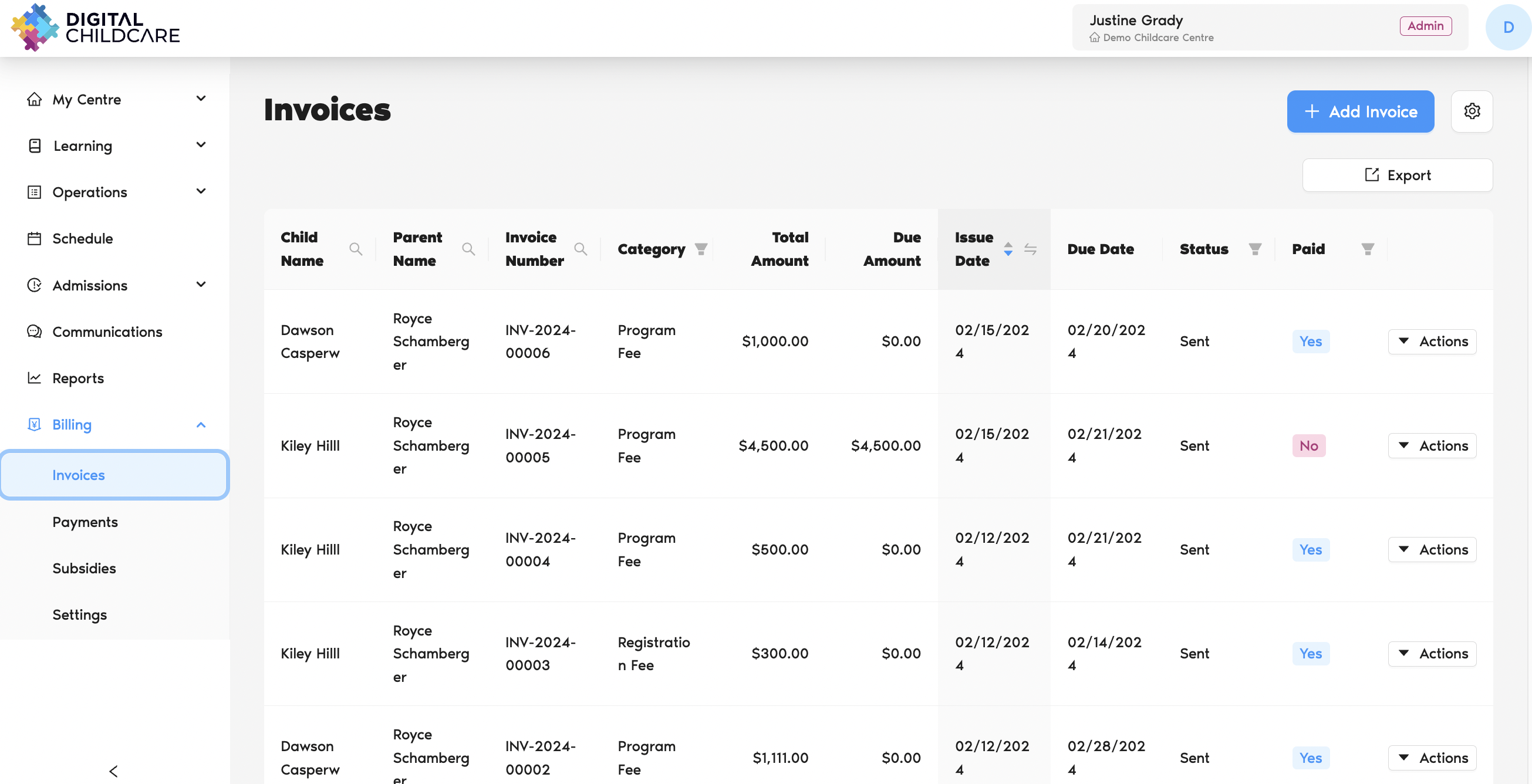Expand the Admissions section chevron
Screen dimensions: 1532x784
[x=201, y=285]
